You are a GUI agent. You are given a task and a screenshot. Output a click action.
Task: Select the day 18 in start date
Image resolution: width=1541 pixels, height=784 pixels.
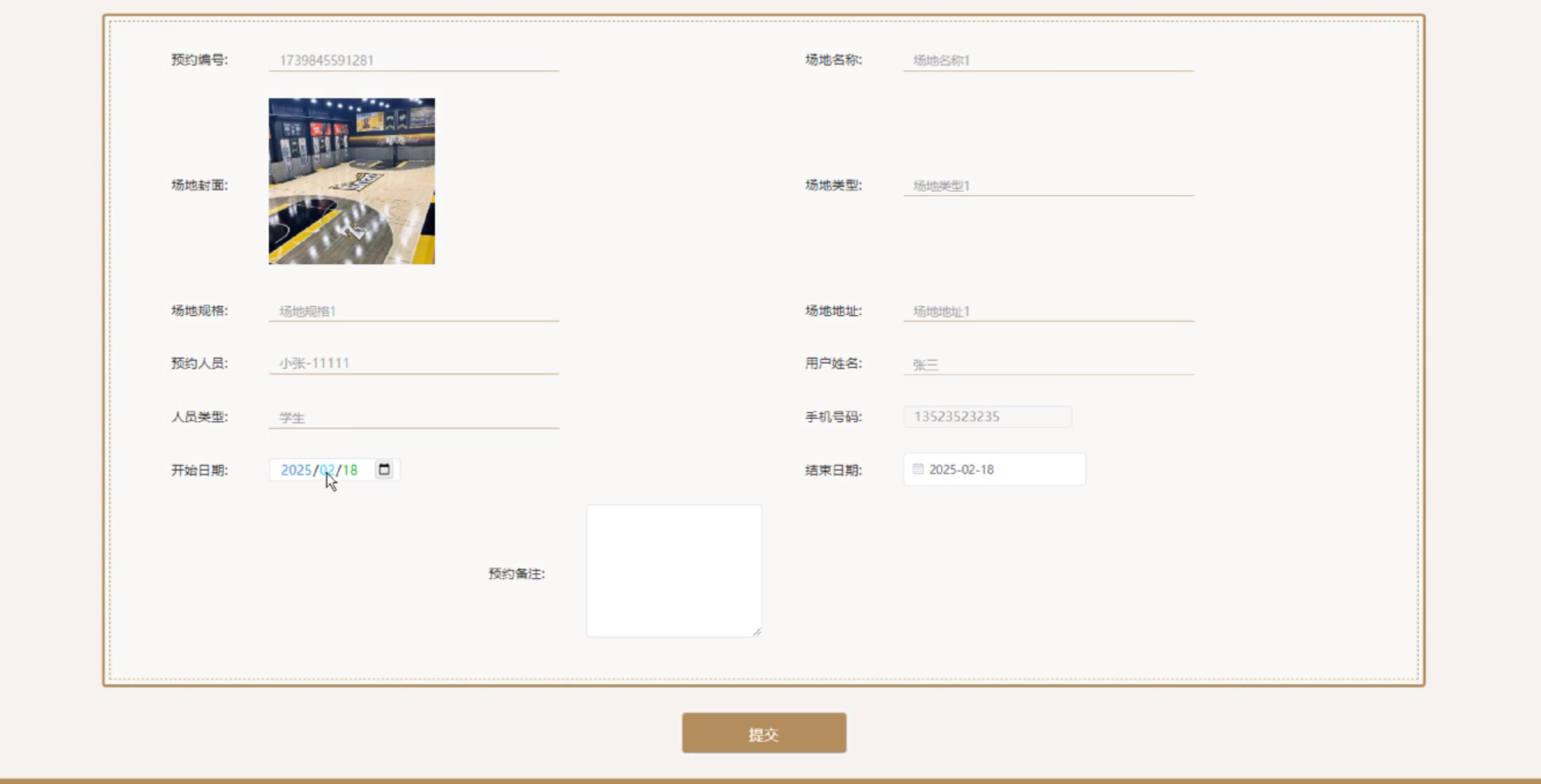351,470
